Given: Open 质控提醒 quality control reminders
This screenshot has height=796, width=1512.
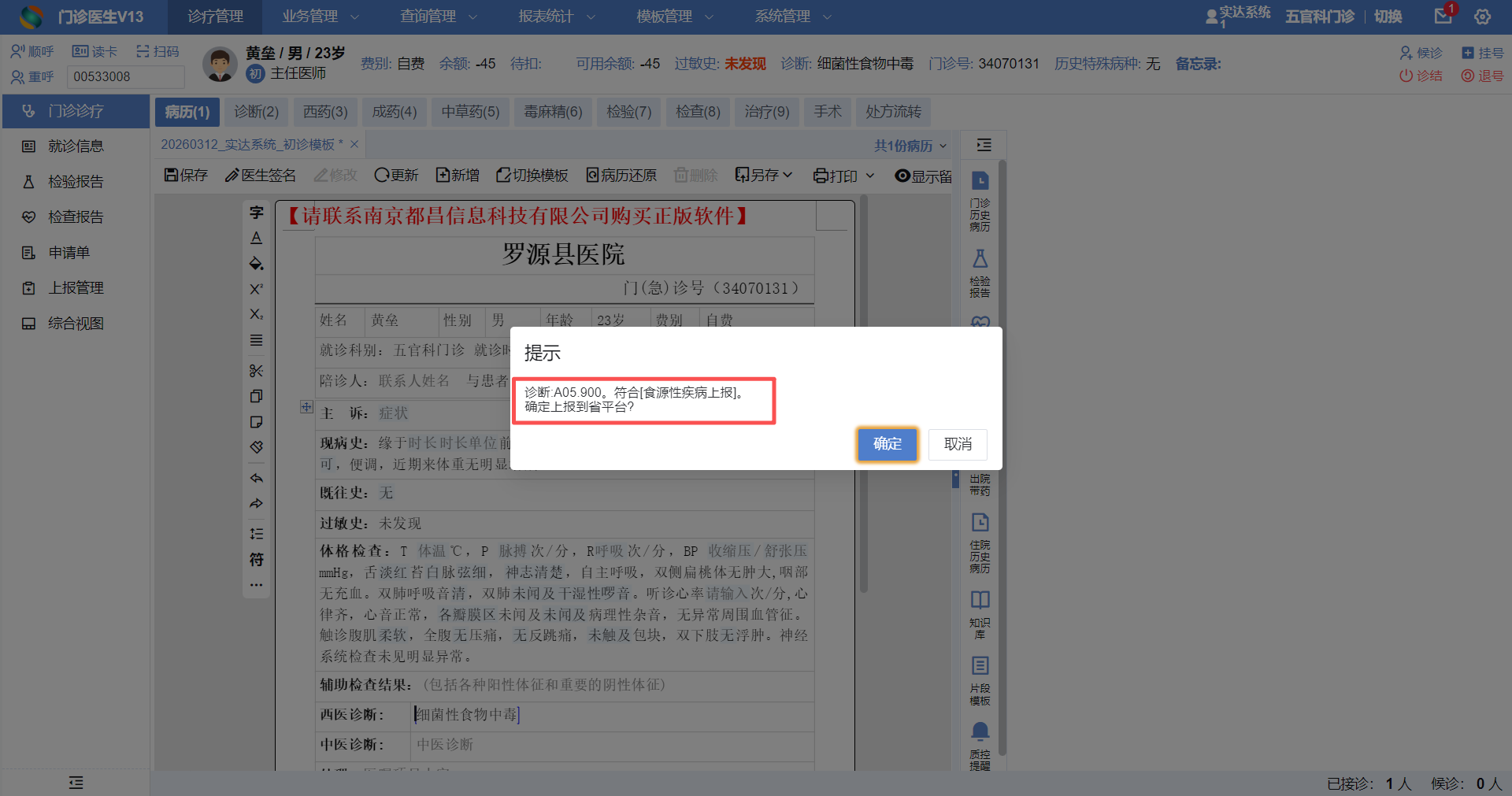Looking at the screenshot, I should (x=980, y=747).
